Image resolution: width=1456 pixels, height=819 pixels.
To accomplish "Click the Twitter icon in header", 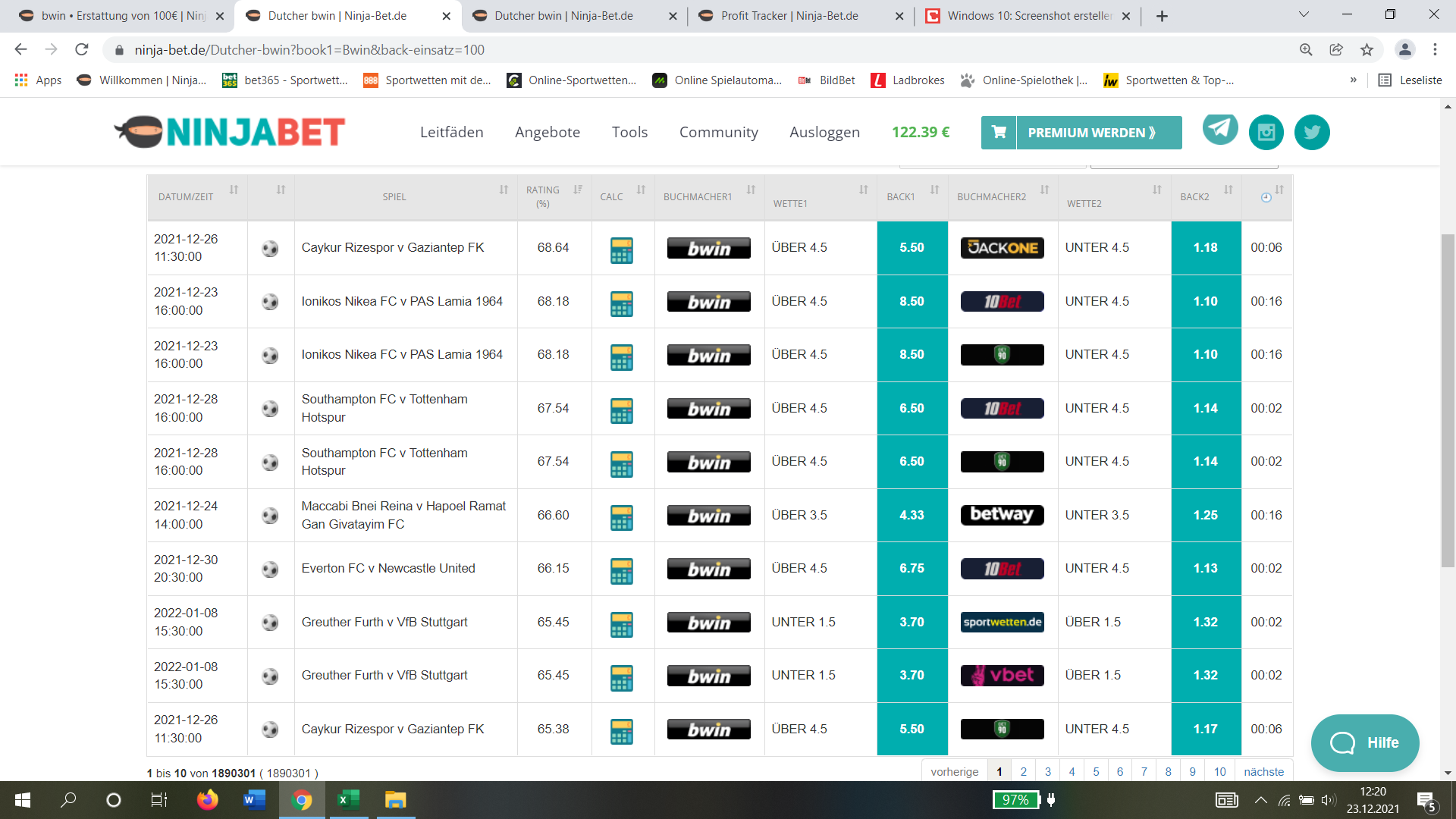I will [x=1312, y=132].
